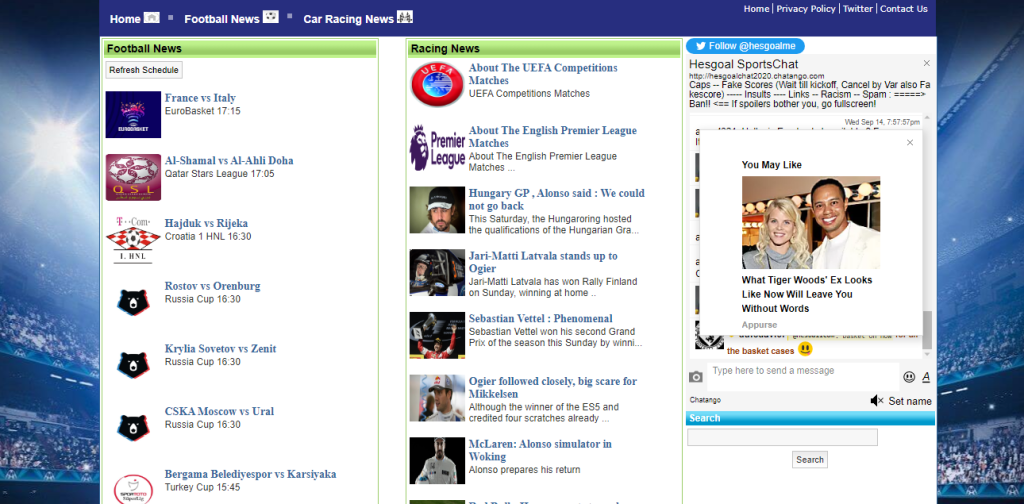Click the Chatango label under chat
1024x504 pixels.
(705, 400)
